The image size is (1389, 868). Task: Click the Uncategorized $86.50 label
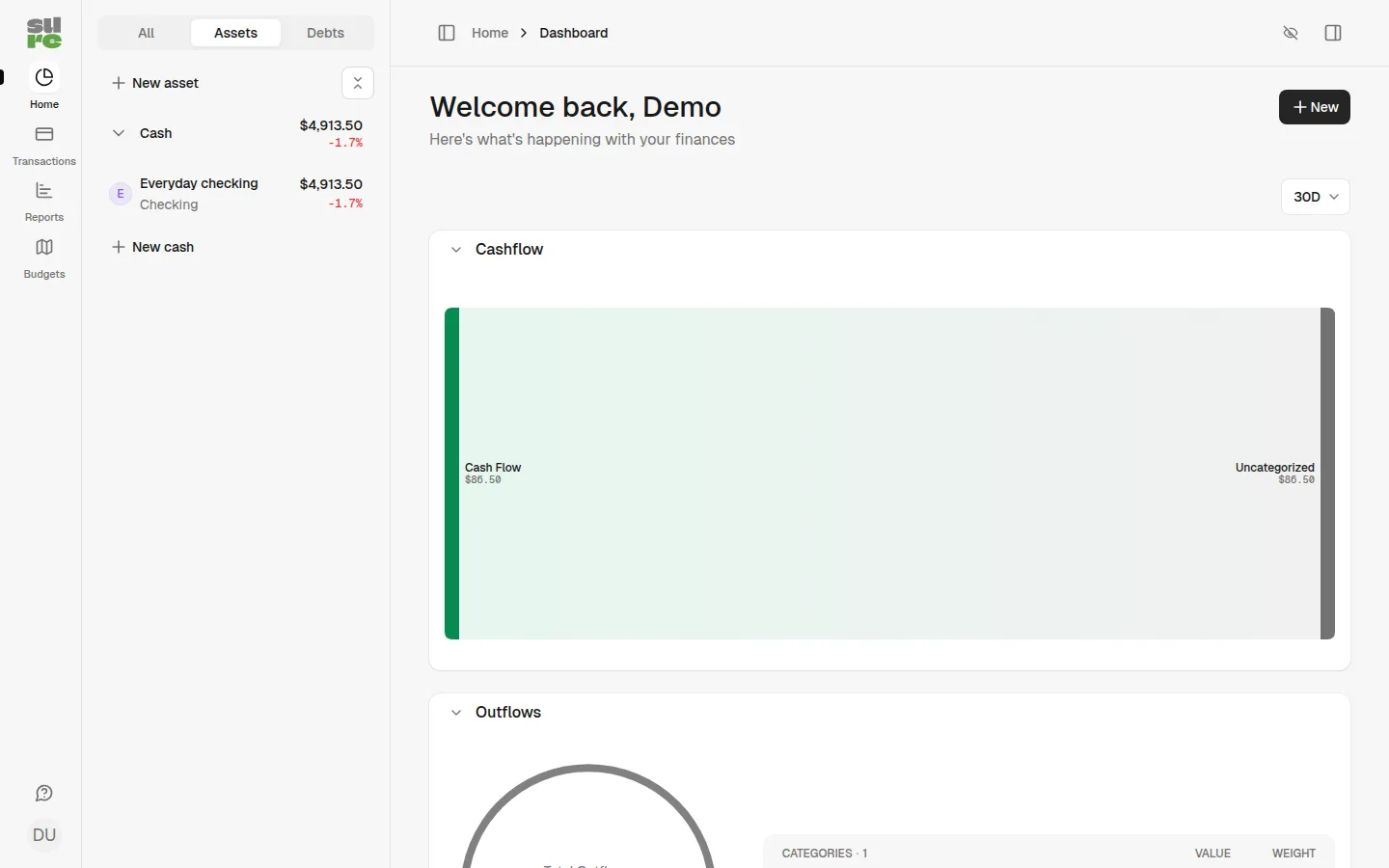(x=1275, y=474)
